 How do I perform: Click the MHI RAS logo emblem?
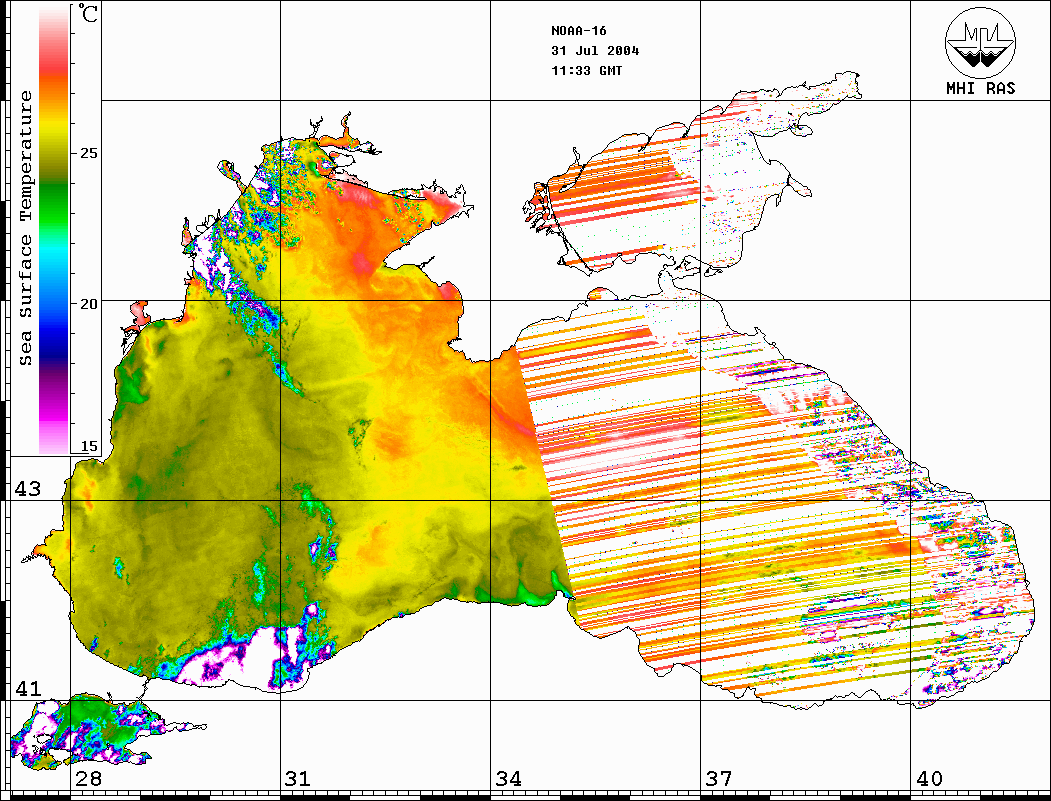(980, 42)
